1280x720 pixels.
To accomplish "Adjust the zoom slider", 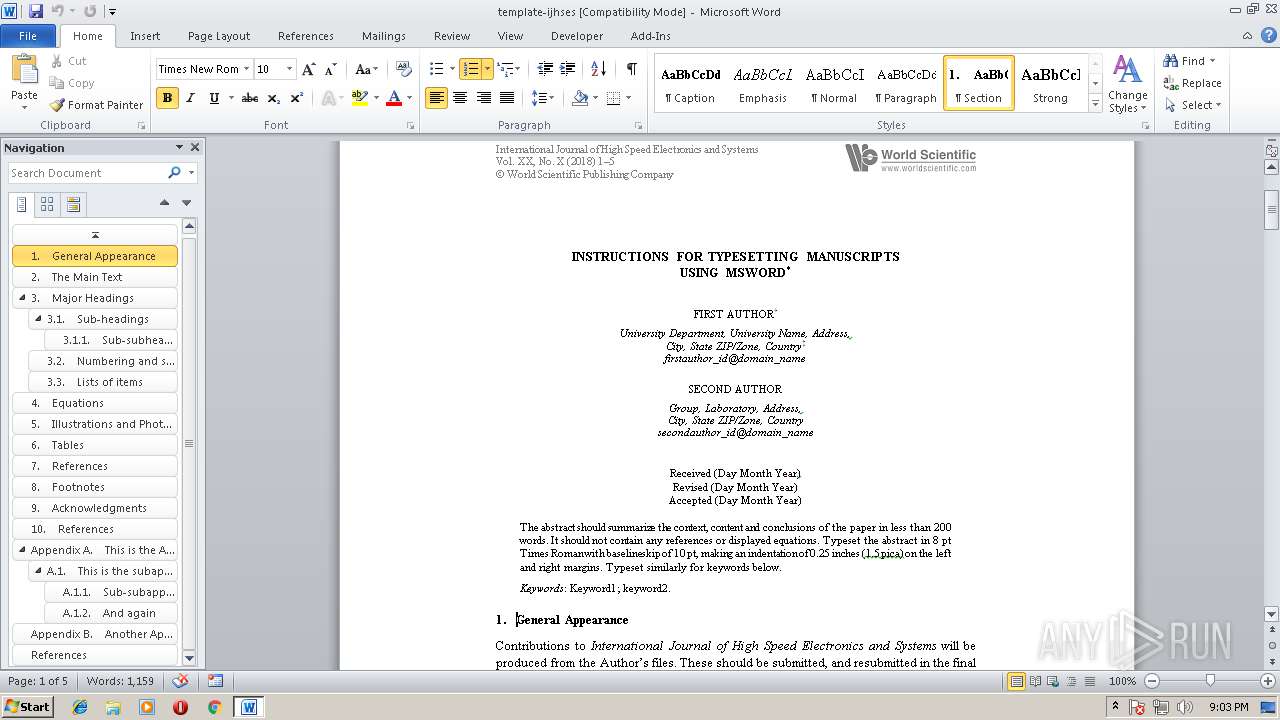I will click(x=1209, y=681).
